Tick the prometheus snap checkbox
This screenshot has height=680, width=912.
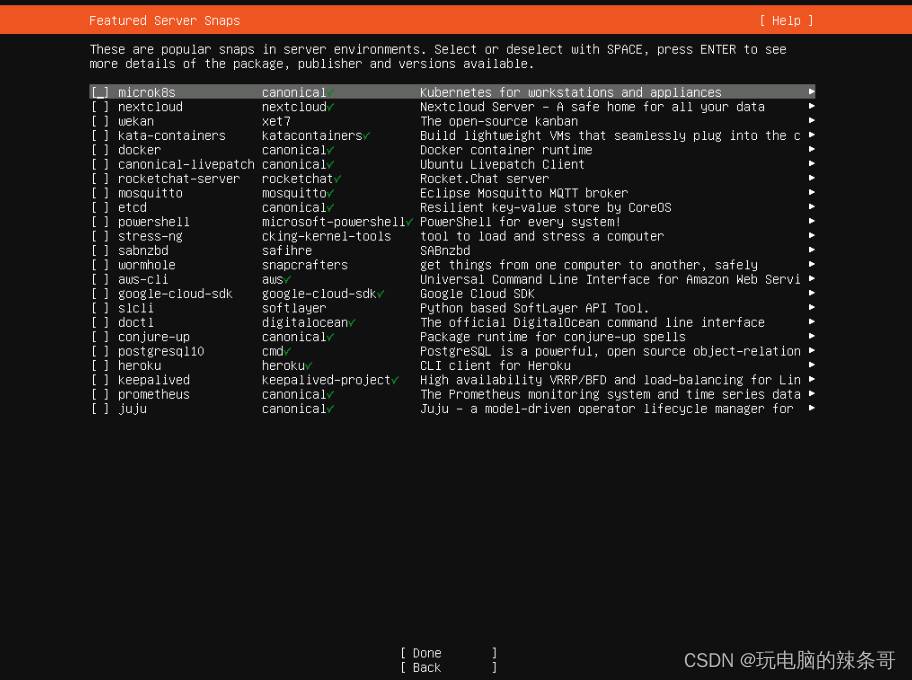tap(100, 395)
